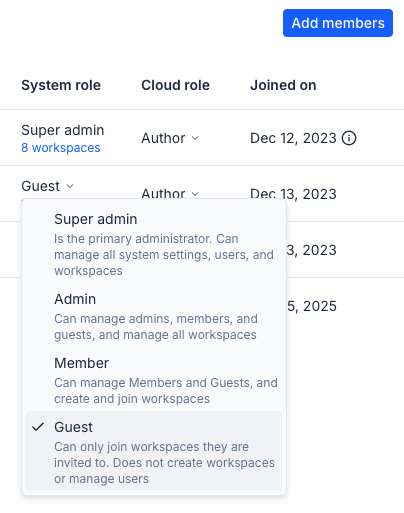
Task: Click the Cloud role column header
Action: click(x=175, y=85)
